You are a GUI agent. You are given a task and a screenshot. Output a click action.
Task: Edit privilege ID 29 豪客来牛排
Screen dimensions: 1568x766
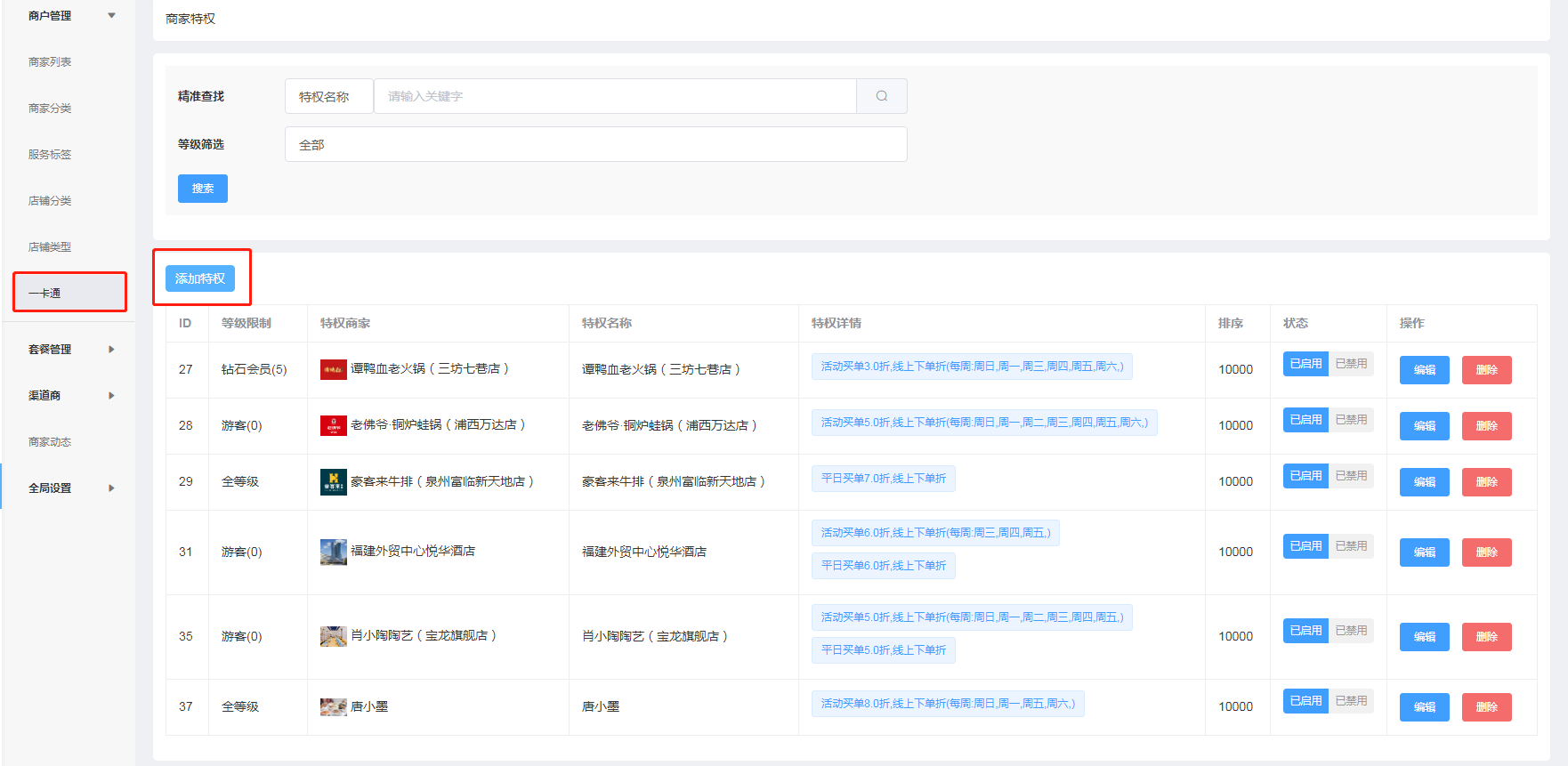[1424, 482]
